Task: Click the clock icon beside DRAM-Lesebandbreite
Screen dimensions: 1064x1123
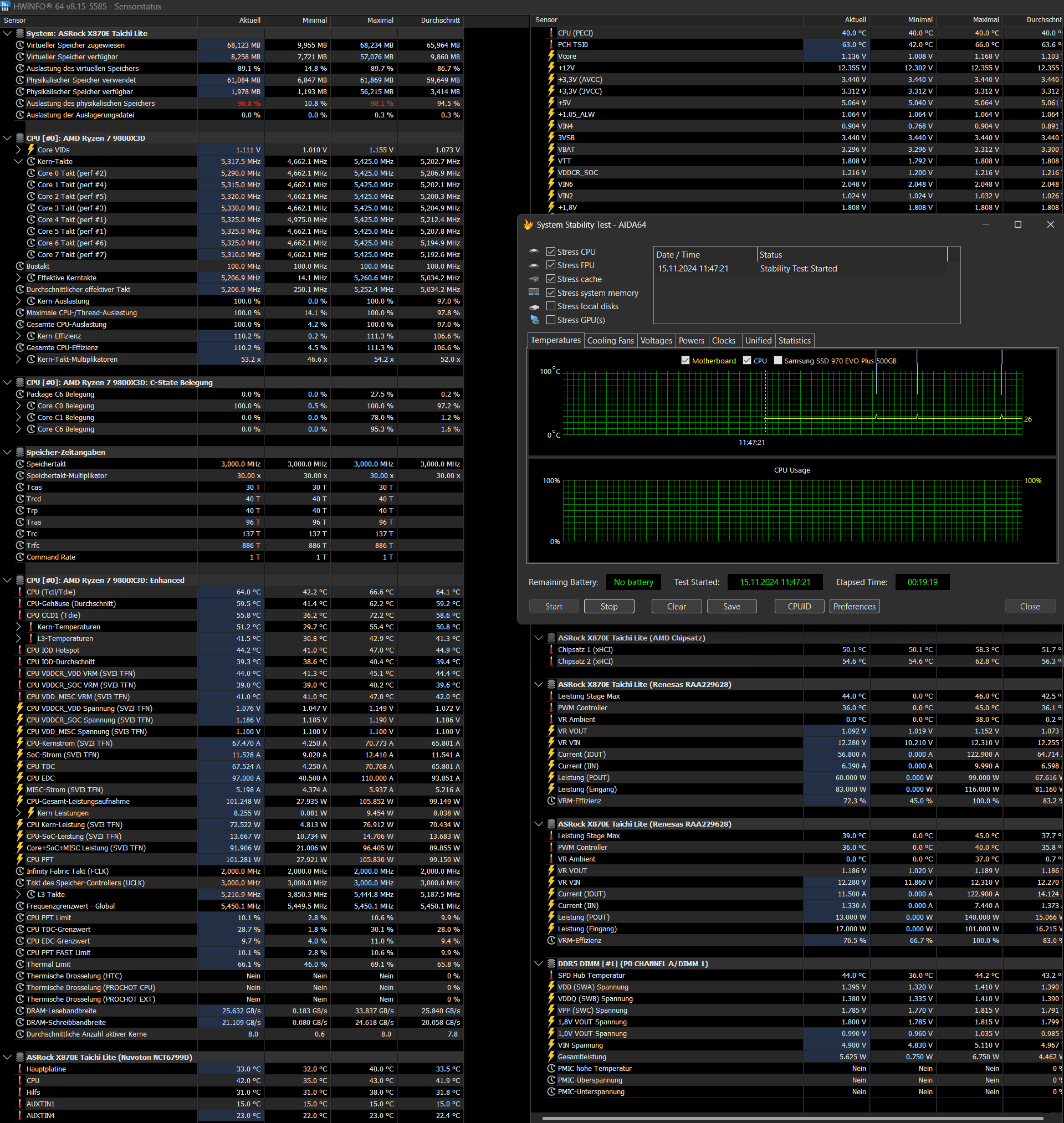Action: (x=20, y=1011)
